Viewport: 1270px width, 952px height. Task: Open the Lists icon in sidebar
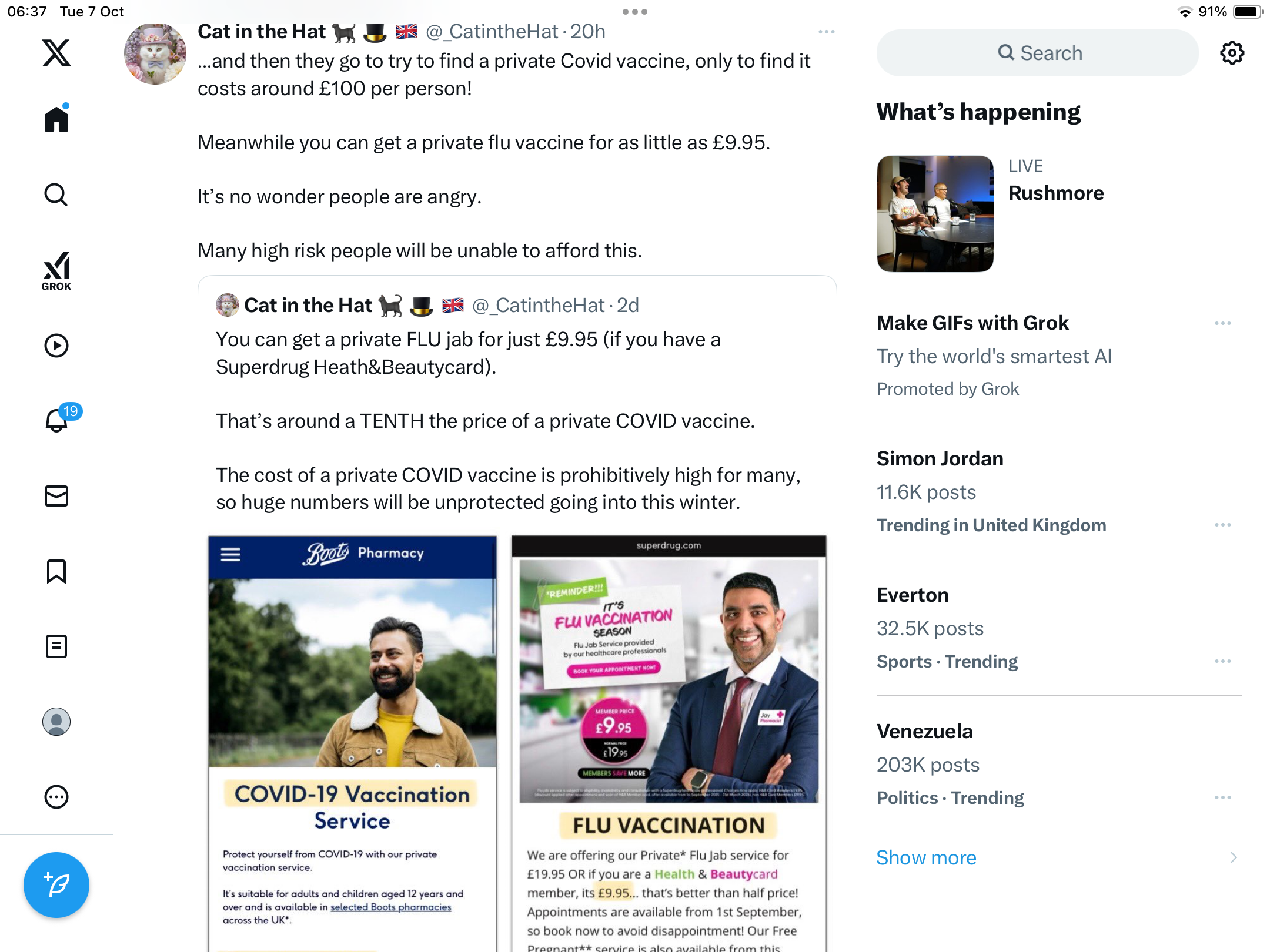click(x=56, y=646)
